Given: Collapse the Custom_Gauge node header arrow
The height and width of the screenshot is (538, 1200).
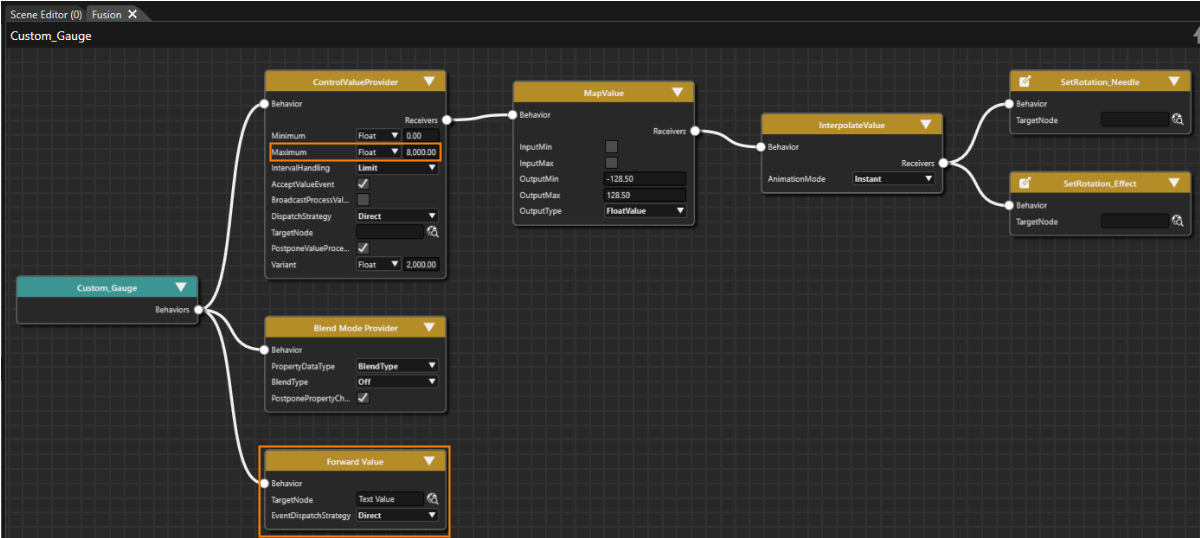Looking at the screenshot, I should pos(181,288).
